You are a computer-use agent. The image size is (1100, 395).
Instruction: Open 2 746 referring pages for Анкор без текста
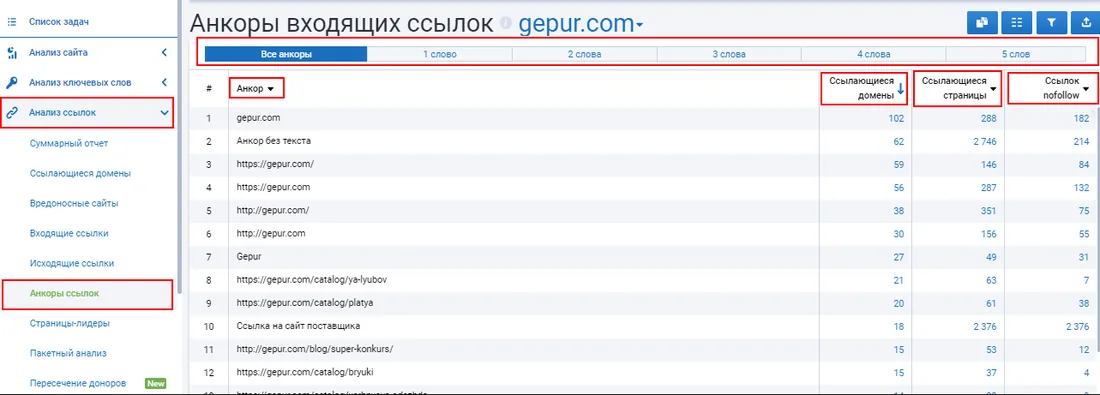(x=984, y=141)
